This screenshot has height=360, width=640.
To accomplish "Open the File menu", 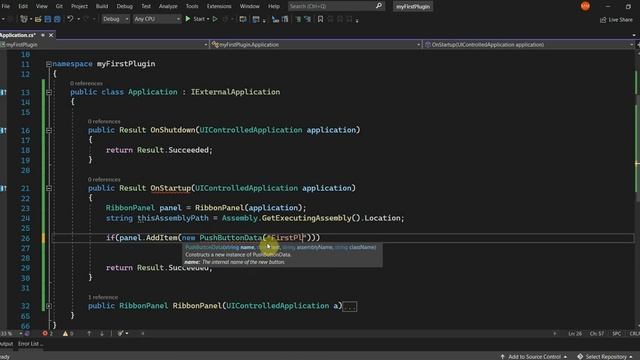I will tap(5, 6).
